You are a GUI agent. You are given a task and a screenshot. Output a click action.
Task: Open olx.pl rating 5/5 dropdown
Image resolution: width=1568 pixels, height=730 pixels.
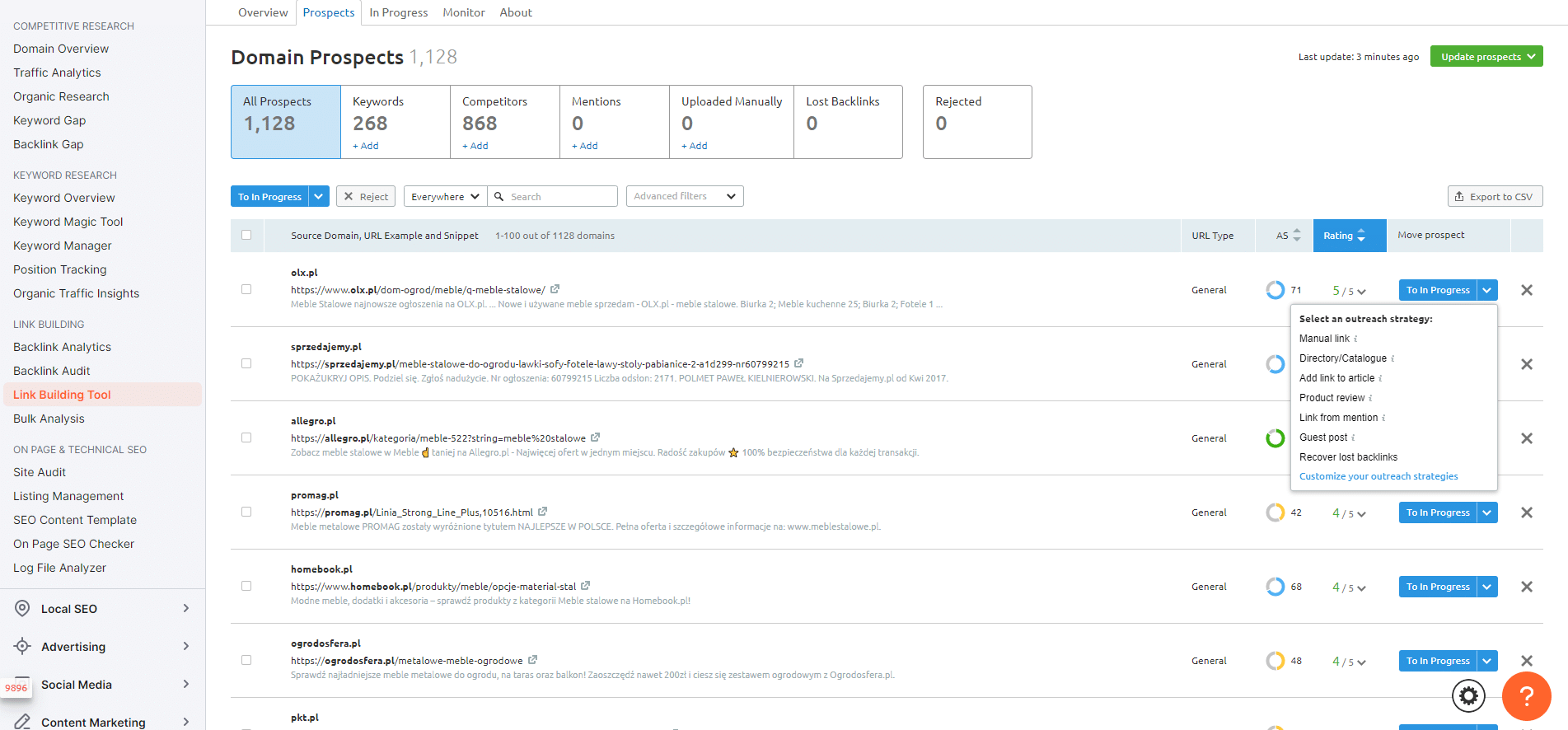(1349, 291)
